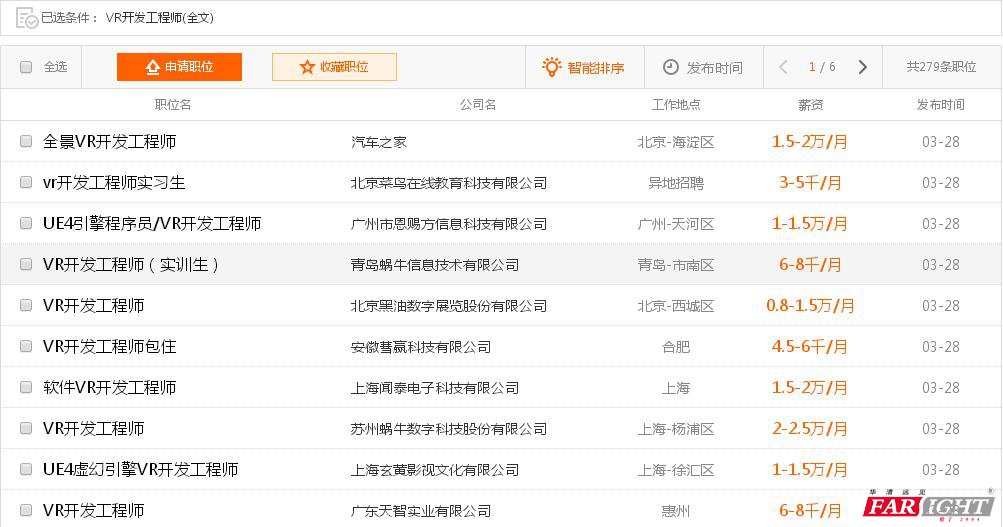This screenshot has width=1003, height=527.
Task: Check the box for 全景VR开发工程师
Action: [26, 142]
